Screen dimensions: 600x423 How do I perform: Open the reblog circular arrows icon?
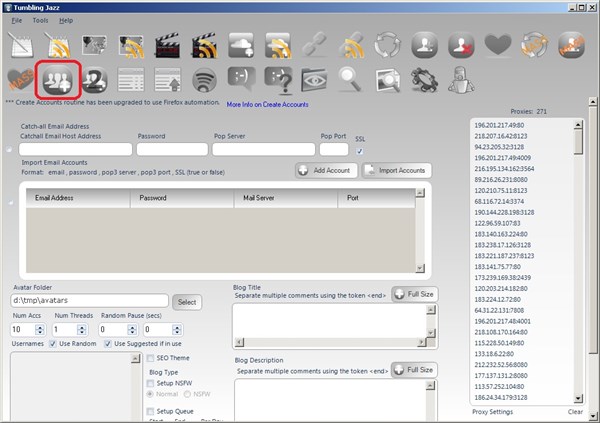click(x=388, y=45)
